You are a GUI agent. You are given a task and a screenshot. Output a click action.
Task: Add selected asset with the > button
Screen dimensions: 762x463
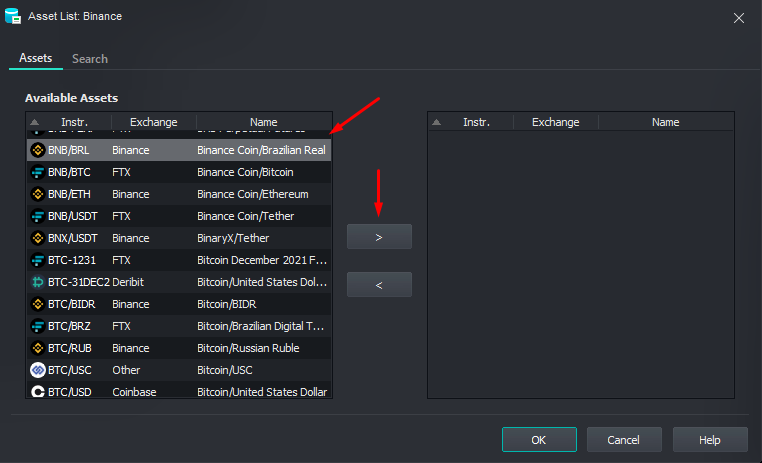(x=379, y=237)
